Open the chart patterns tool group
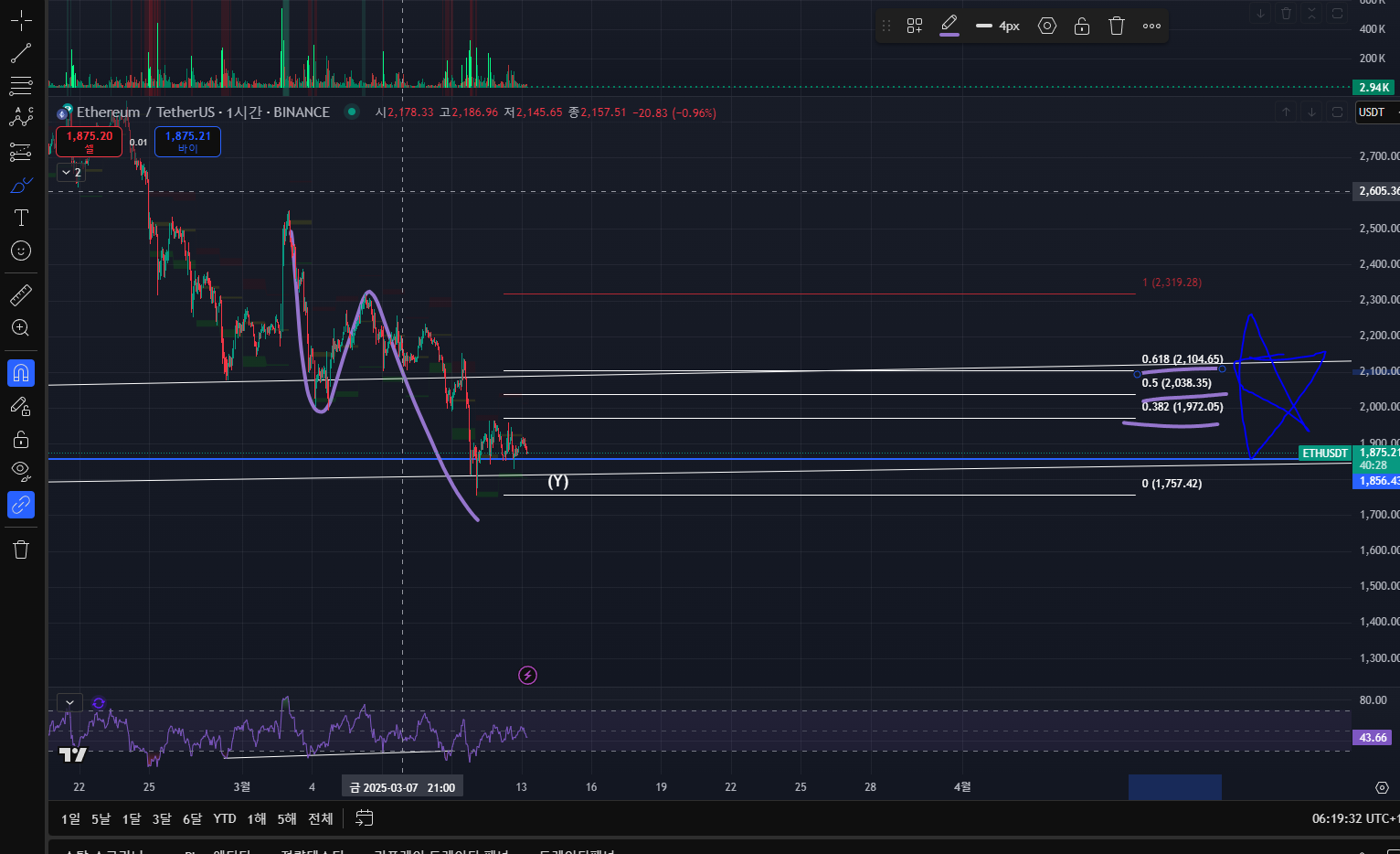 pos(21,119)
